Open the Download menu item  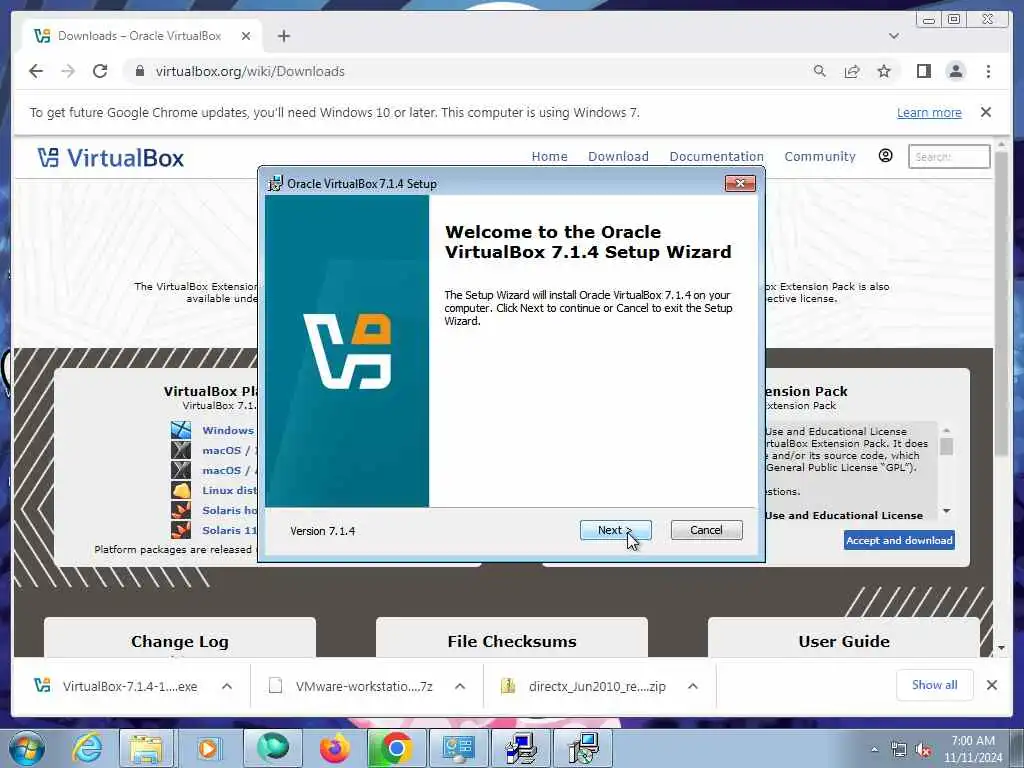(618, 157)
